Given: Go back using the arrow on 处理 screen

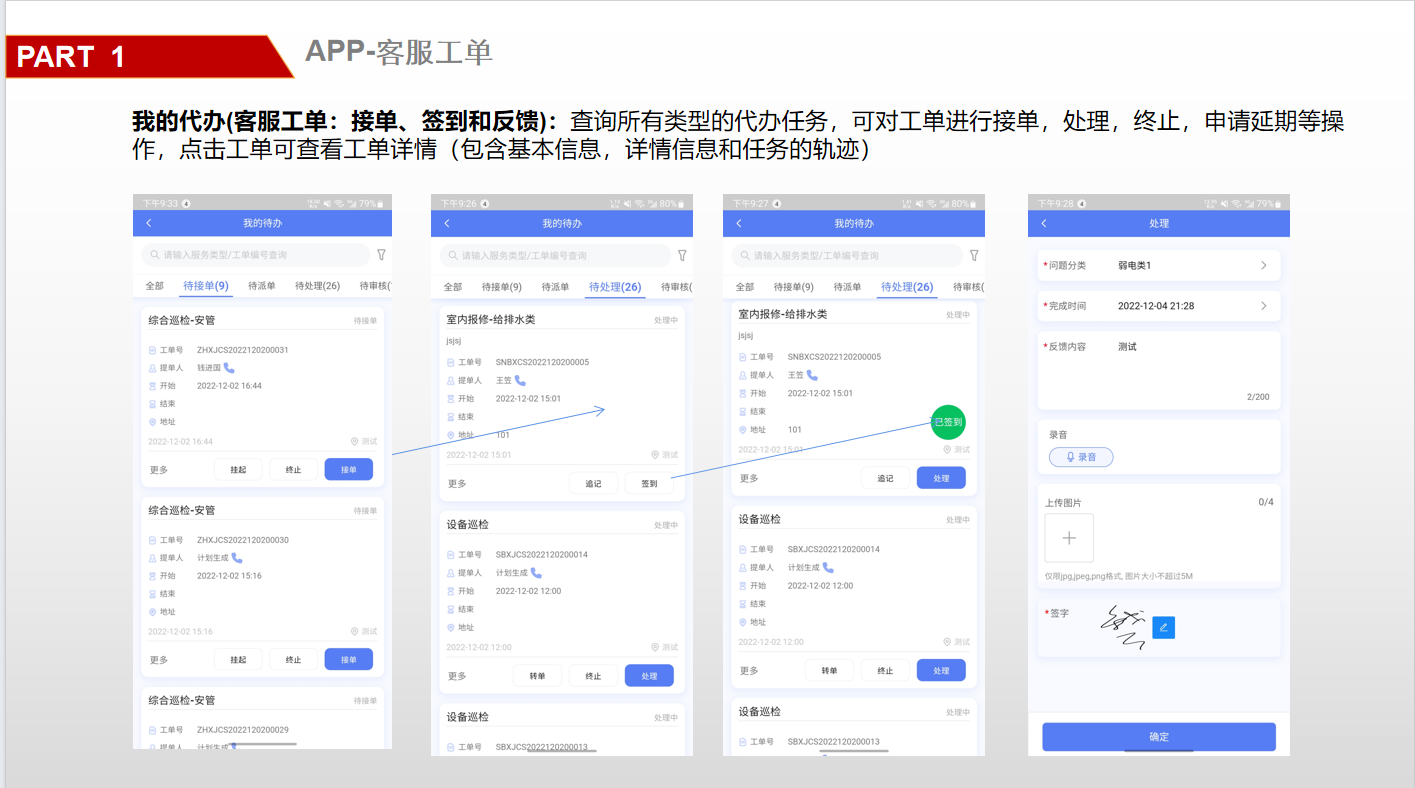Looking at the screenshot, I should [1044, 223].
